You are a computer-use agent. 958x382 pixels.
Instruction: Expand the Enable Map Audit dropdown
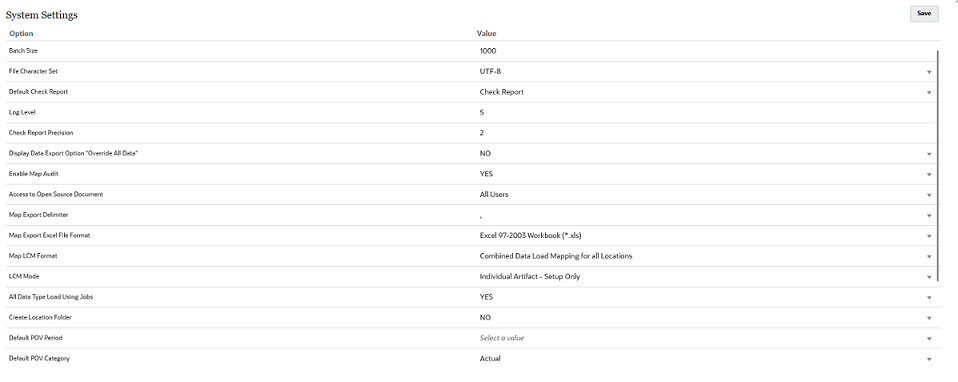pyautogui.click(x=929, y=174)
